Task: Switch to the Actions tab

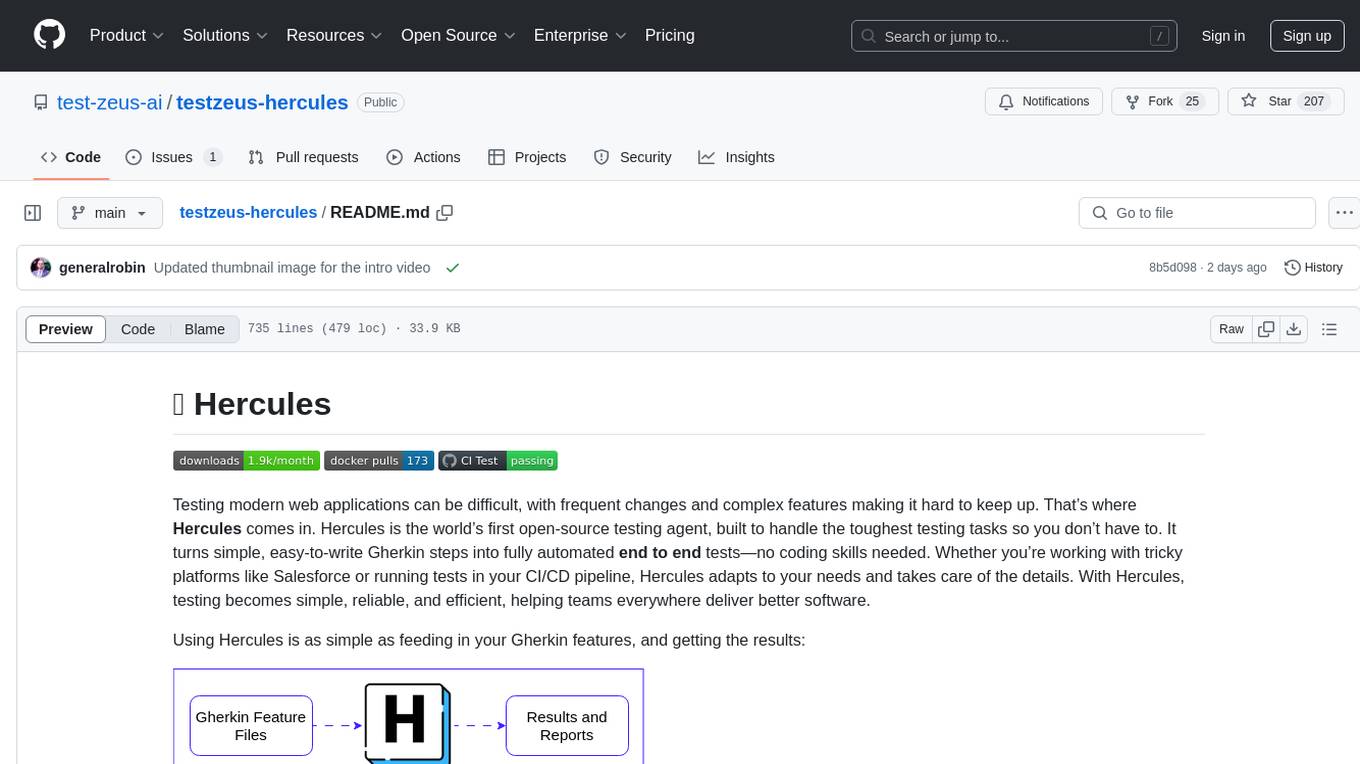Action: point(423,157)
